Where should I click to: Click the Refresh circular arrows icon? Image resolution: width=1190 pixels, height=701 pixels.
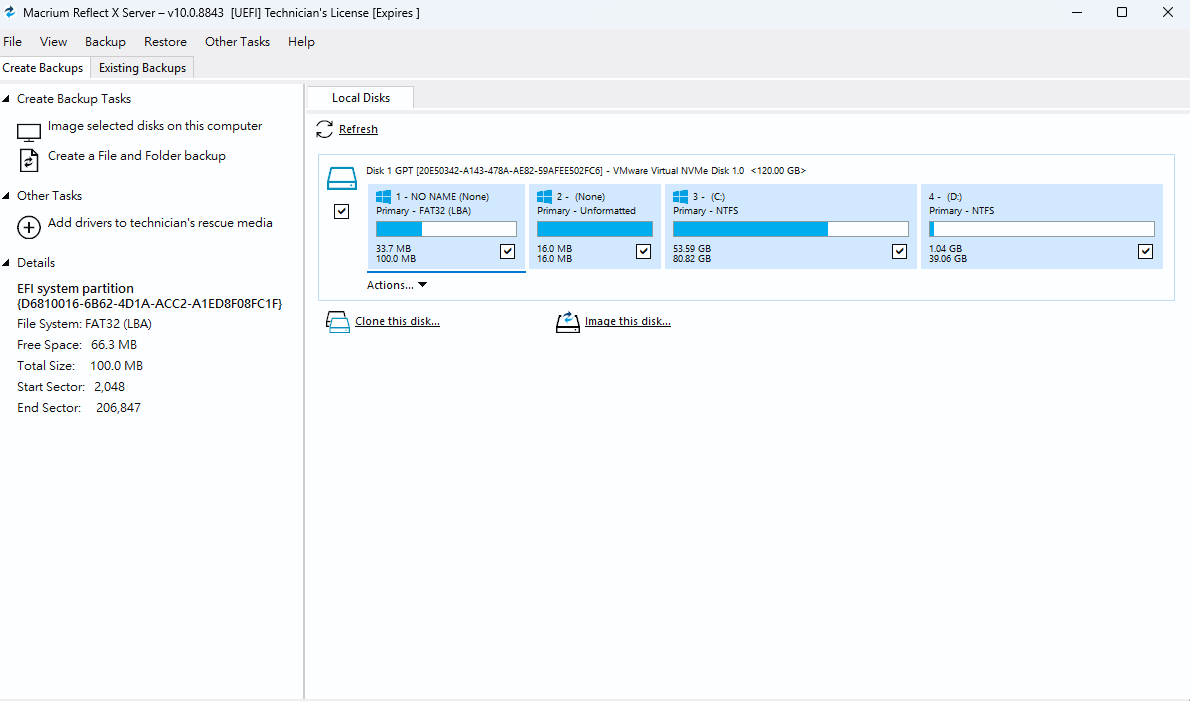[x=324, y=129]
